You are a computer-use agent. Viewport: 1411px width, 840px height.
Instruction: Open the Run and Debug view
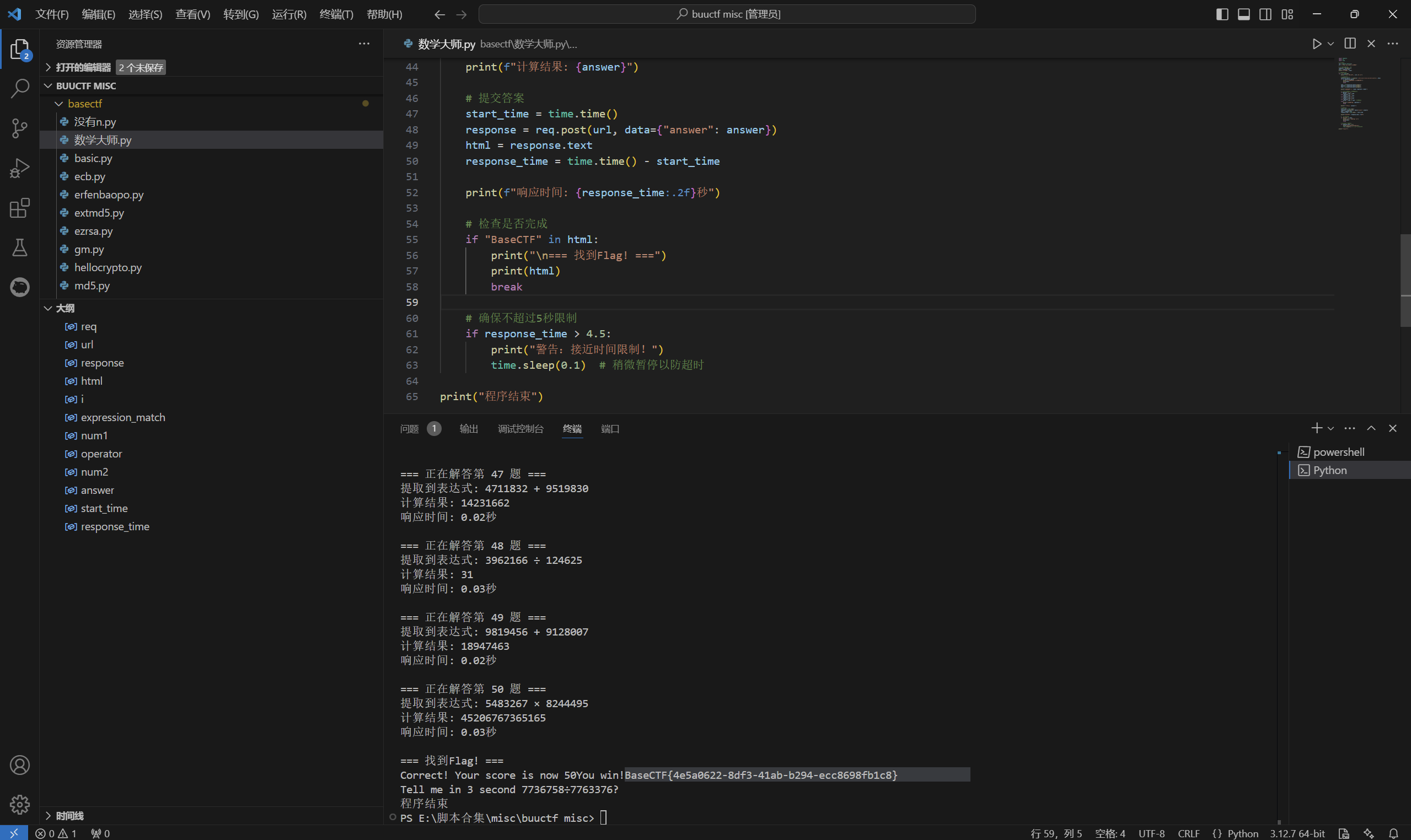coord(20,168)
